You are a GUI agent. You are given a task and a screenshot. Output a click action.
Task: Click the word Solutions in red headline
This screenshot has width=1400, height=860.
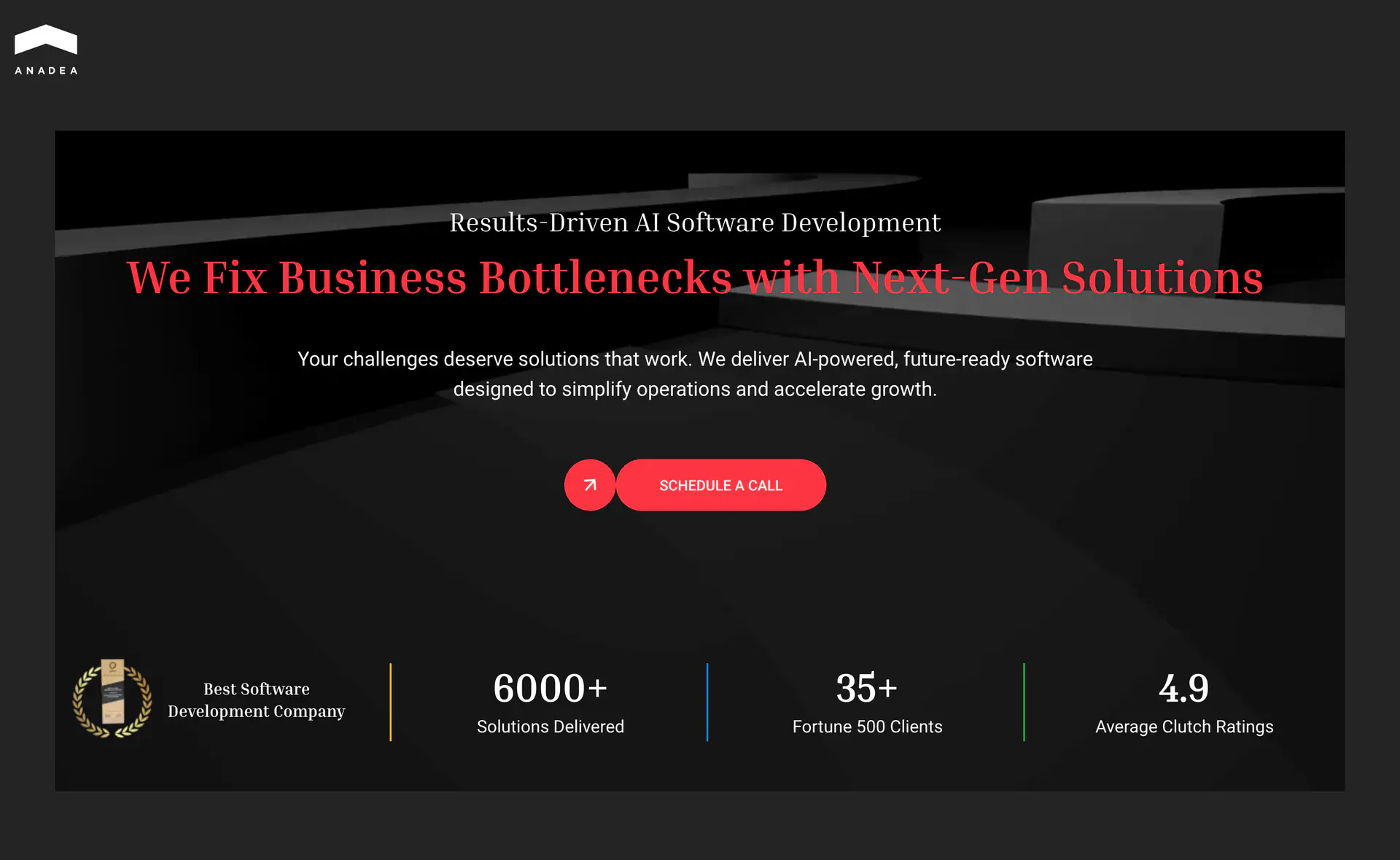click(1162, 278)
